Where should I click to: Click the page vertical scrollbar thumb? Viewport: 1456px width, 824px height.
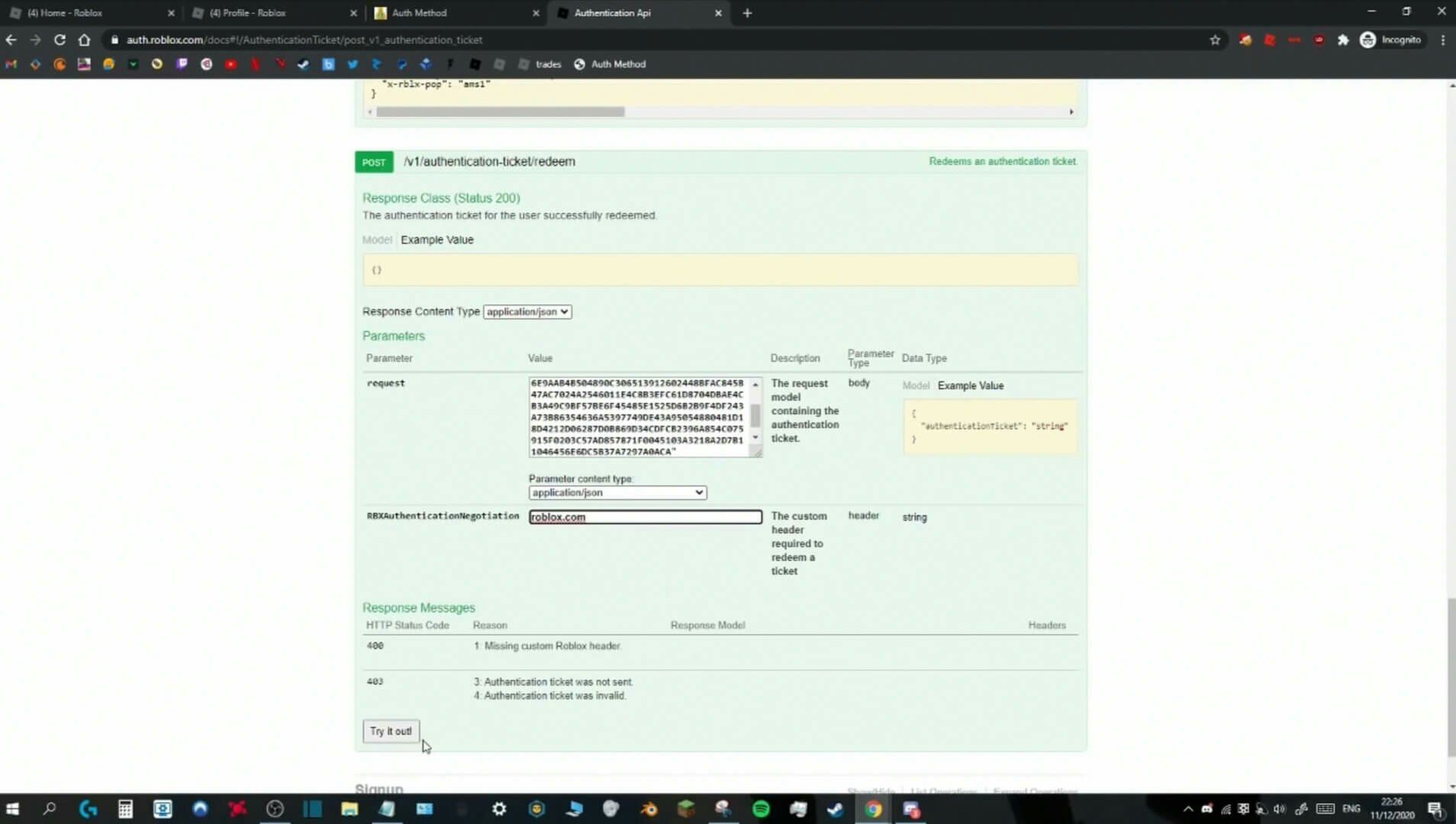point(1451,678)
